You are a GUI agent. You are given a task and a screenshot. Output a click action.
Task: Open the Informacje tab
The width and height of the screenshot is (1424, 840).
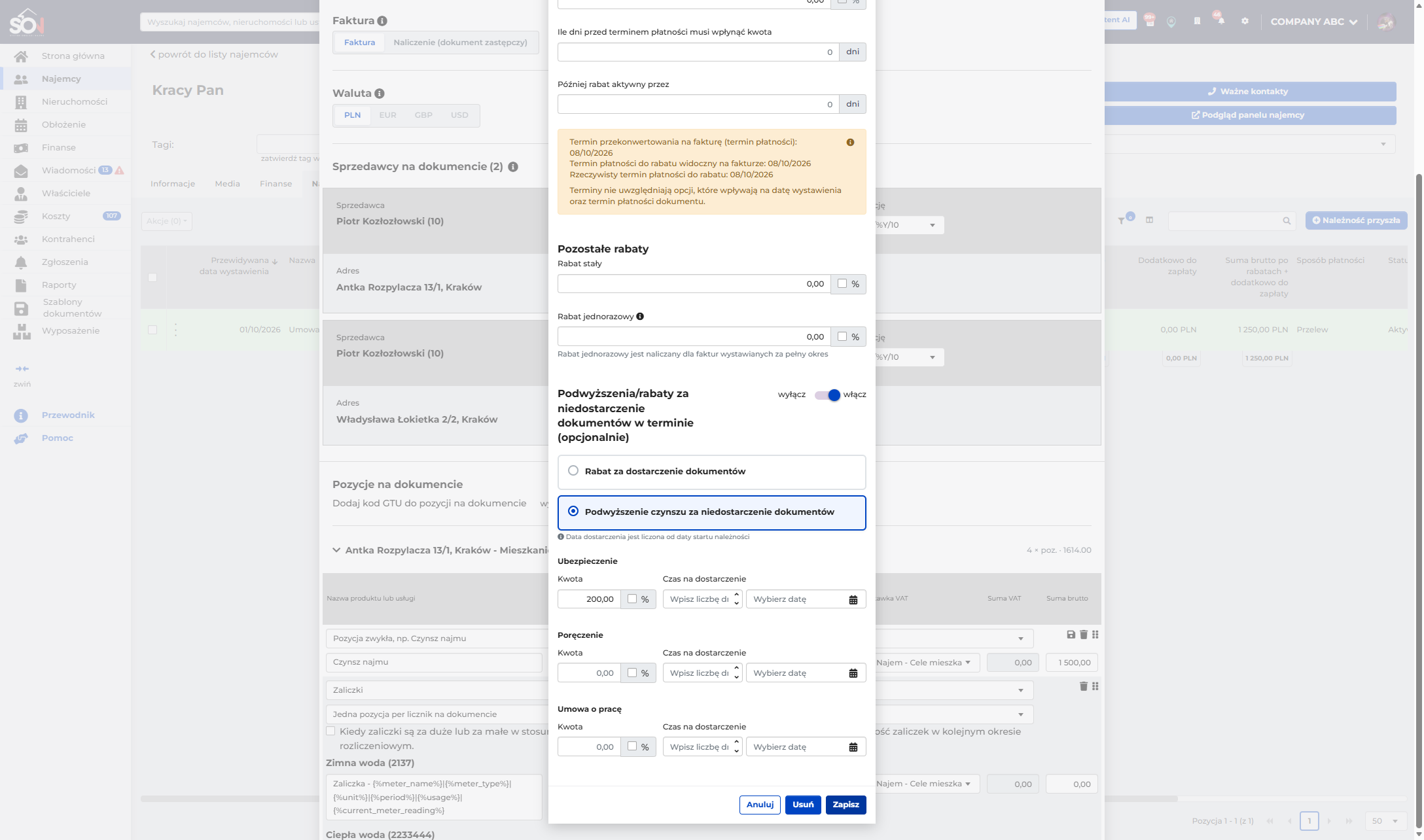(173, 184)
